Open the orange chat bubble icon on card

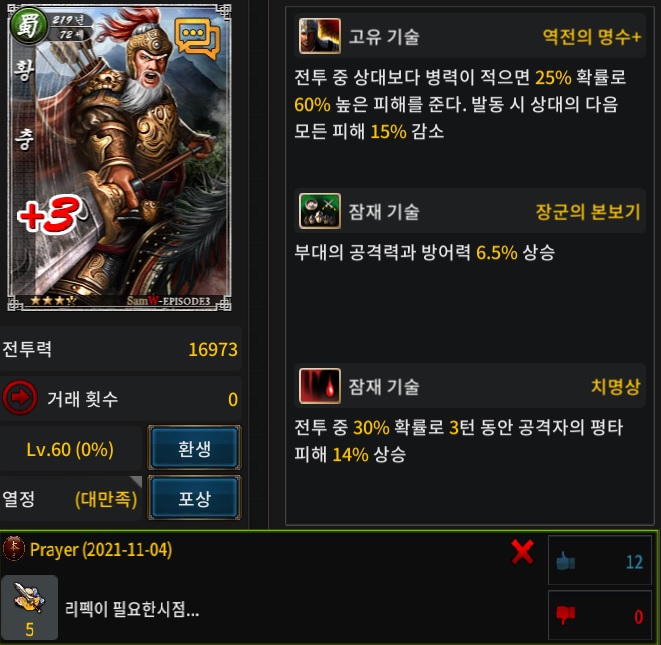[197, 38]
